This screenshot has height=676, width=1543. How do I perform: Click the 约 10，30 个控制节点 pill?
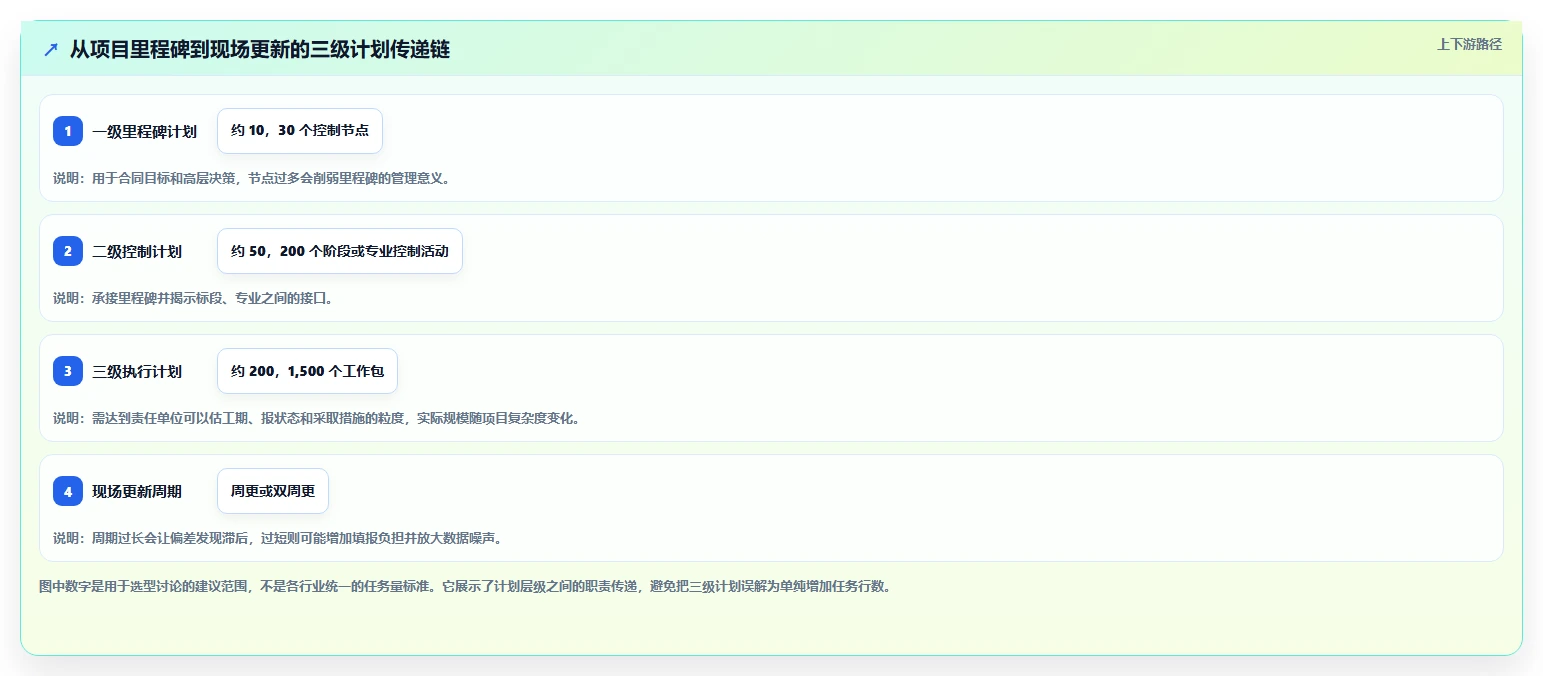pos(300,131)
